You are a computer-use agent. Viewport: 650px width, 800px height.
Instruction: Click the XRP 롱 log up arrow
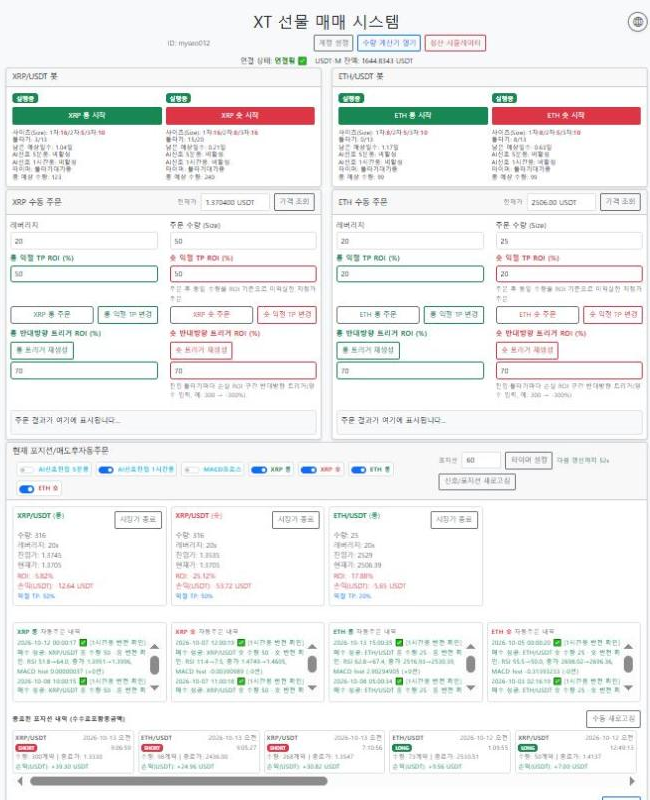tap(155, 646)
